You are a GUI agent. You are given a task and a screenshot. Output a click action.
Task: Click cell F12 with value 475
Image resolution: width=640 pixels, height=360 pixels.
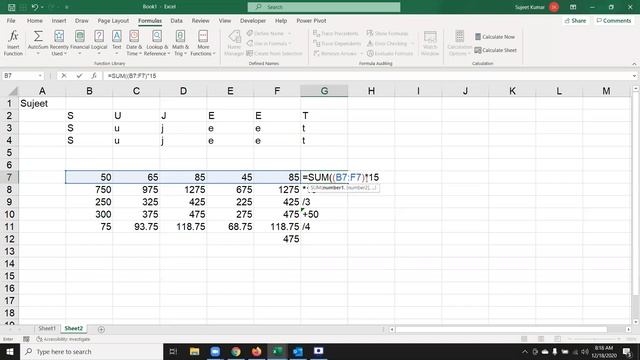click(277, 239)
